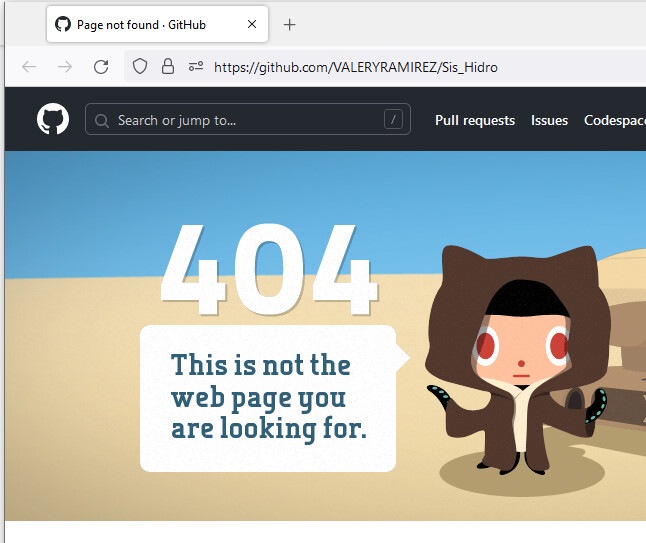The image size is (646, 543).
Task: Open a new browser tab
Action: tap(290, 25)
